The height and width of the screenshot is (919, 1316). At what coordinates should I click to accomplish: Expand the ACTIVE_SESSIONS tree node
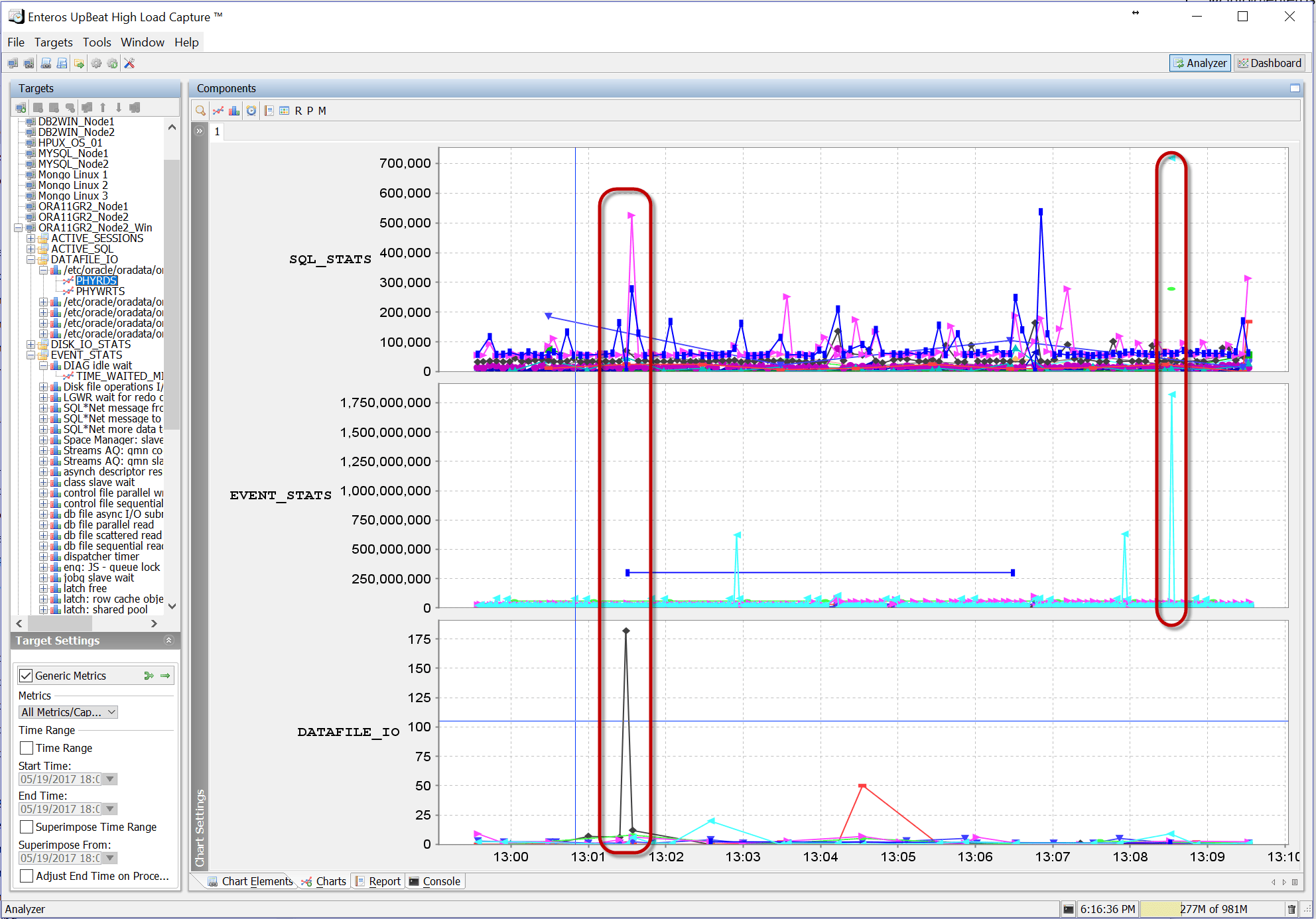tap(31, 239)
